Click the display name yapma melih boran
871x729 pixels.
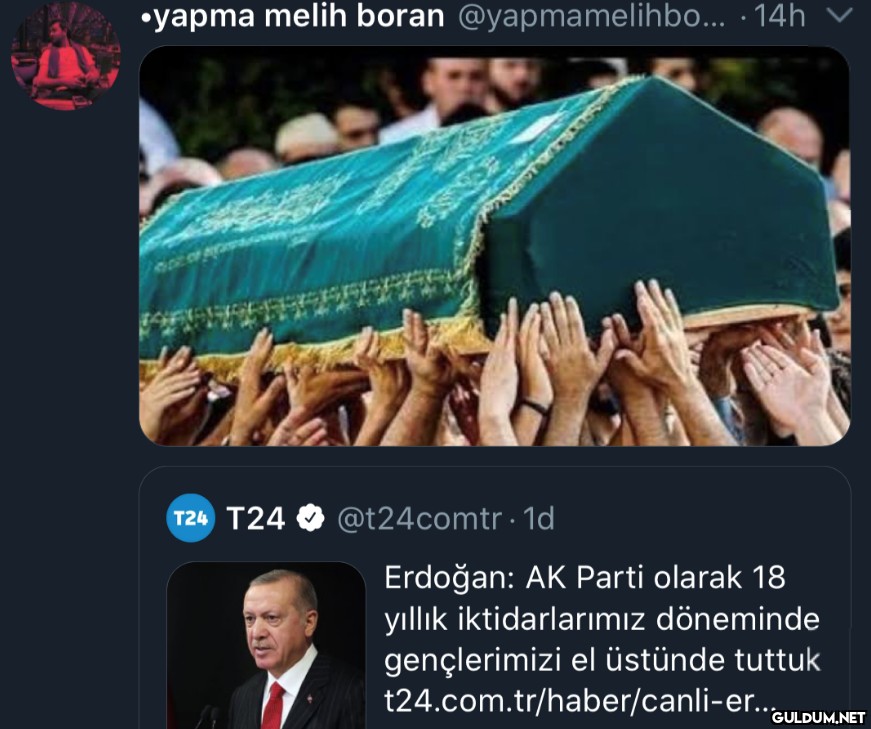click(293, 16)
